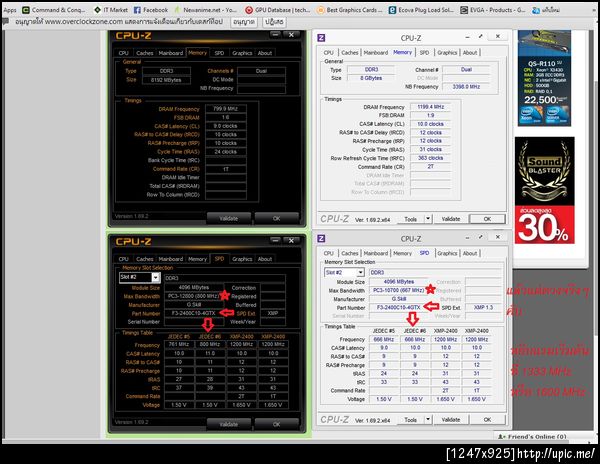Minimize dark CPU-Z Memory window
The image size is (600, 464).
point(275,34)
